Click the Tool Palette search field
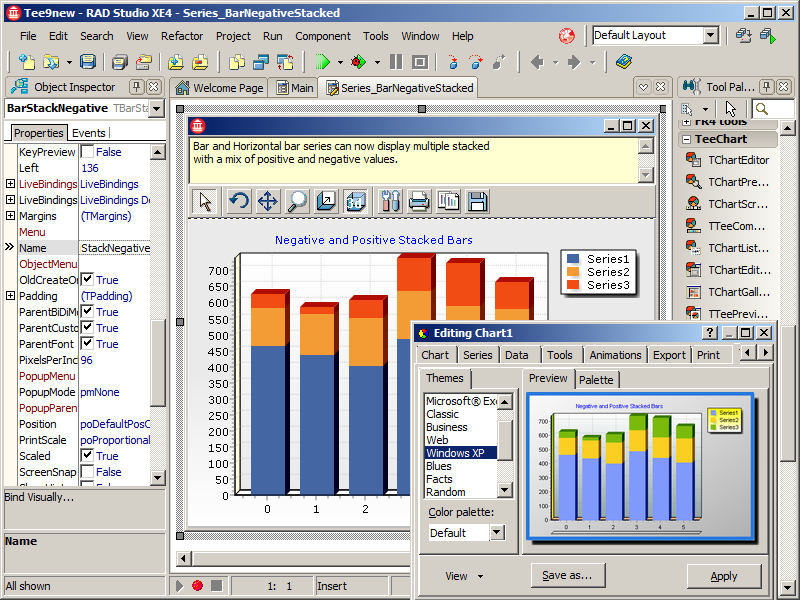The width and height of the screenshot is (800, 600). [773, 109]
